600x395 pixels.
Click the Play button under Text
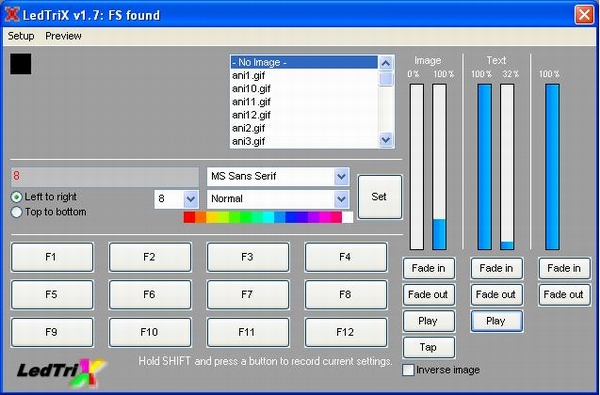point(496,321)
